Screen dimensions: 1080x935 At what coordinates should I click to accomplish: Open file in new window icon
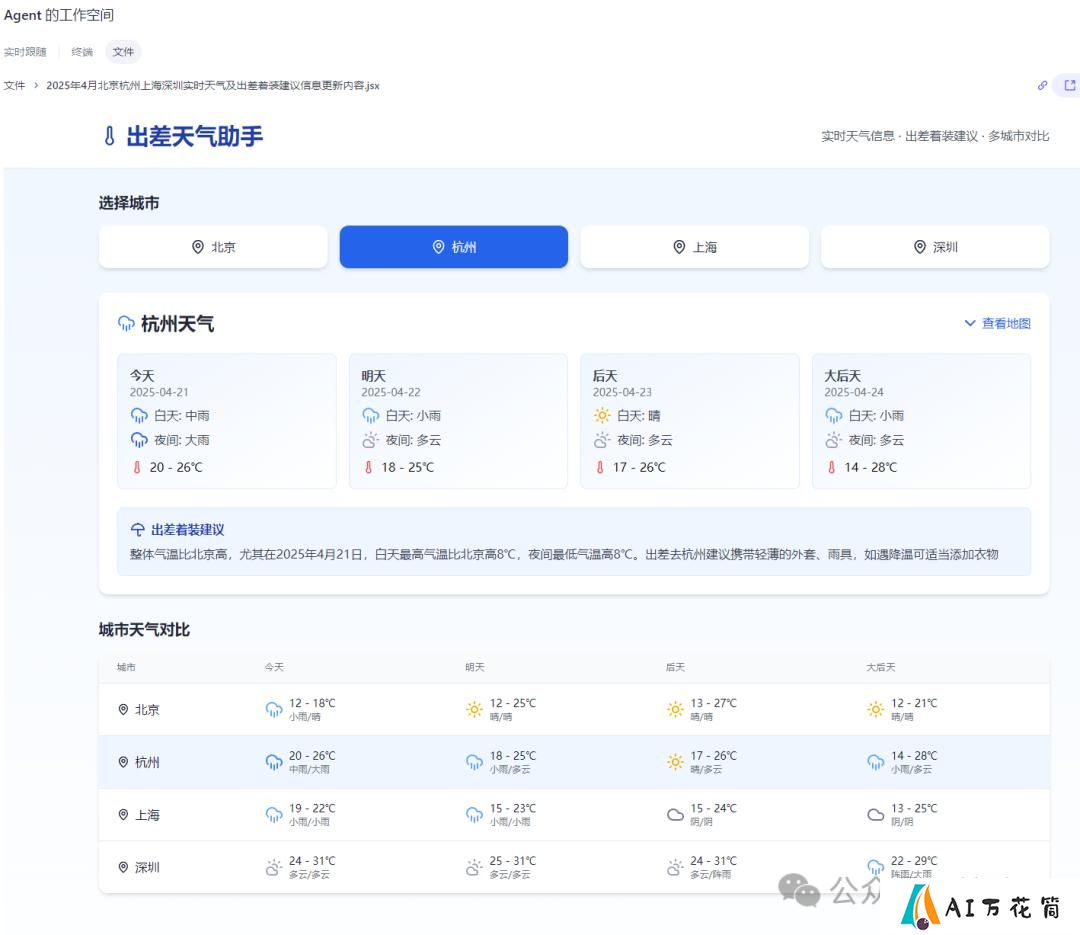click(1070, 85)
